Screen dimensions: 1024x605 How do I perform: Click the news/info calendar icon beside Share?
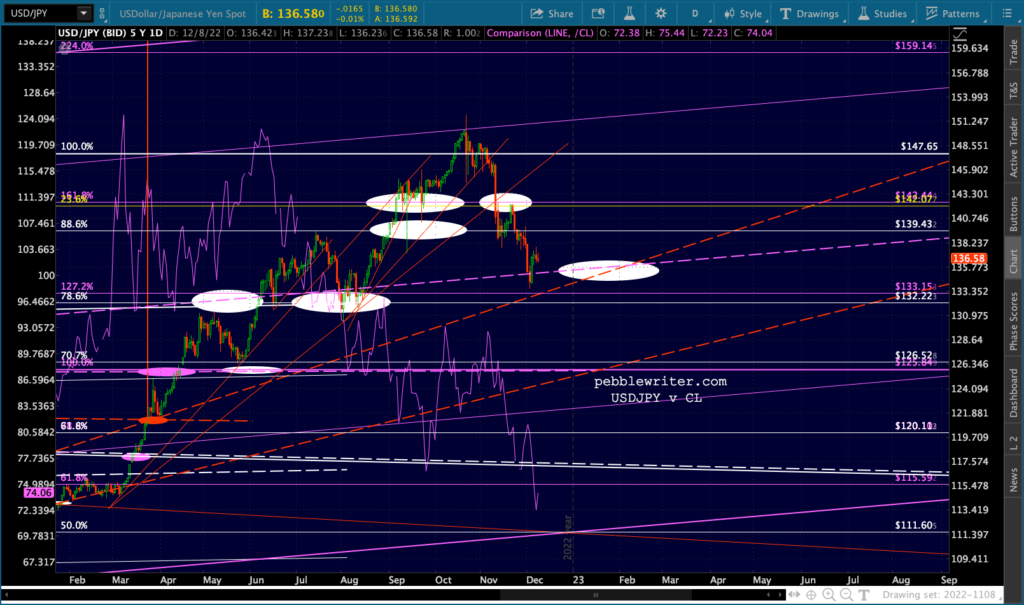598,13
